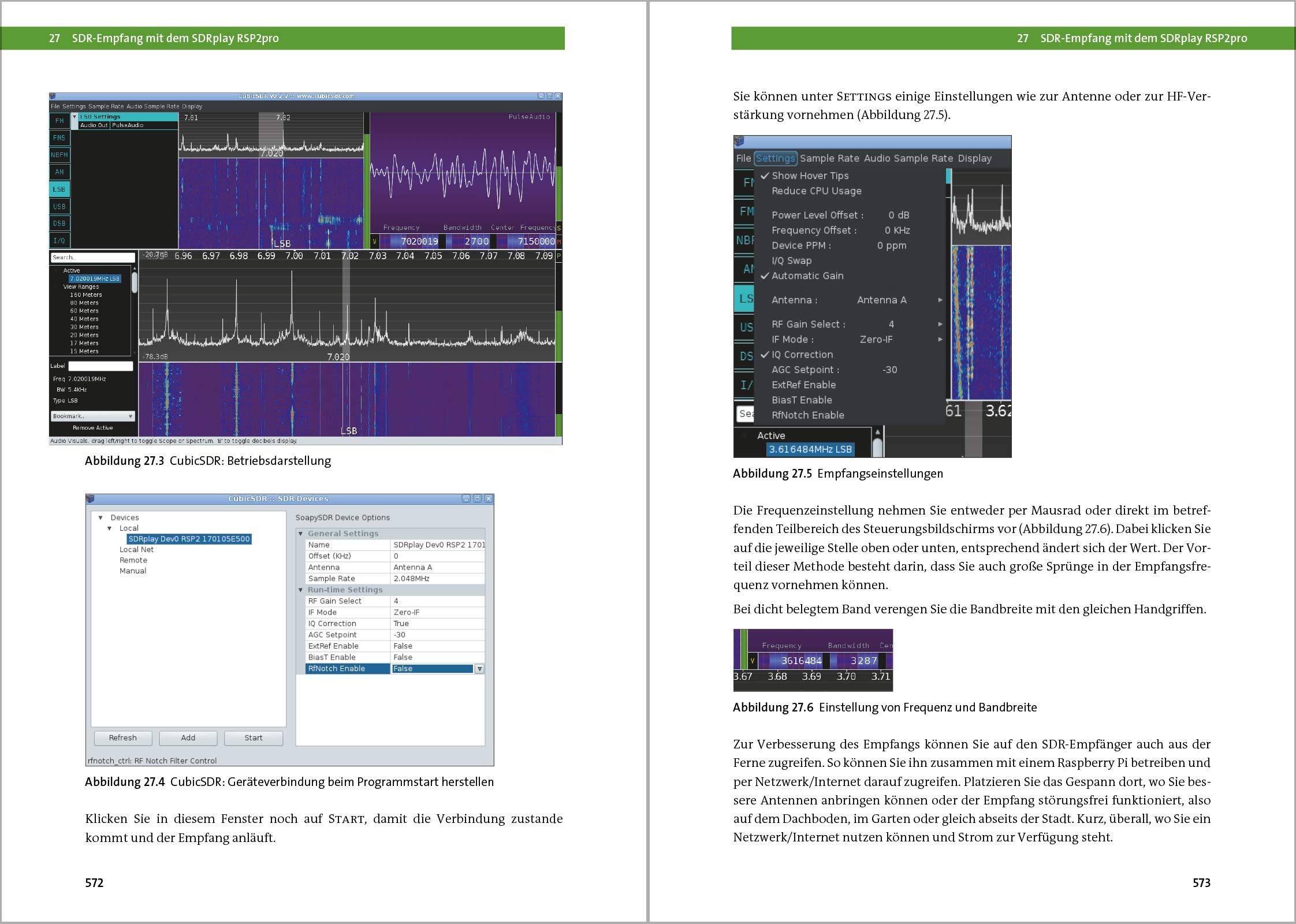This screenshot has width=1296, height=924.
Task: Click Frequency Offset in the Settings menu
Action: (840, 230)
